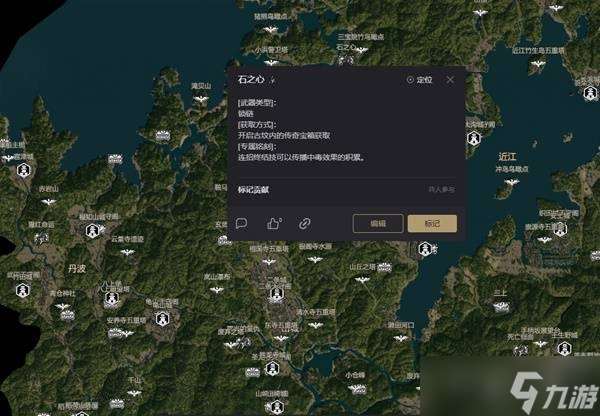
Task: Click the winged marker beside the 石之心 map label
Action: point(361,49)
